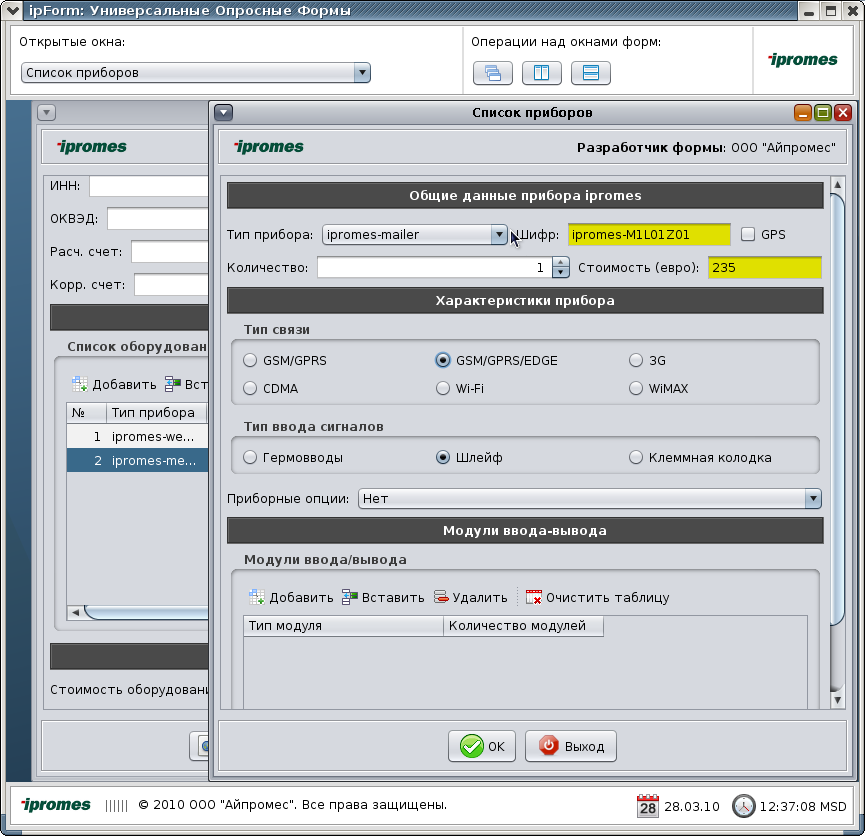Screen dimensions: 865x836
Task: Click scroll down arrow of the form scrollbar
Action: click(837, 700)
